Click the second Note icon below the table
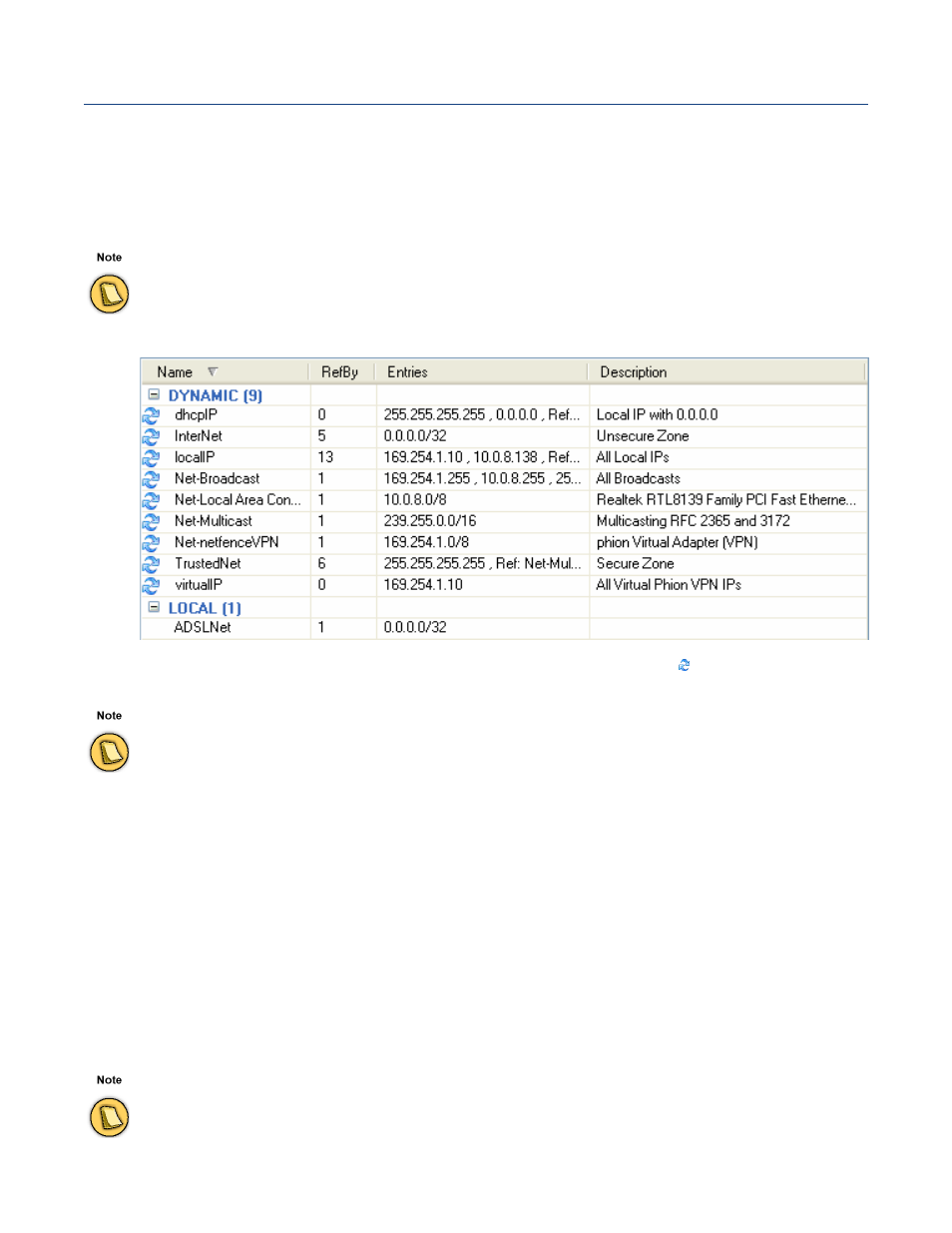Image resolution: width=952 pixels, height=1233 pixels. (x=110, y=753)
